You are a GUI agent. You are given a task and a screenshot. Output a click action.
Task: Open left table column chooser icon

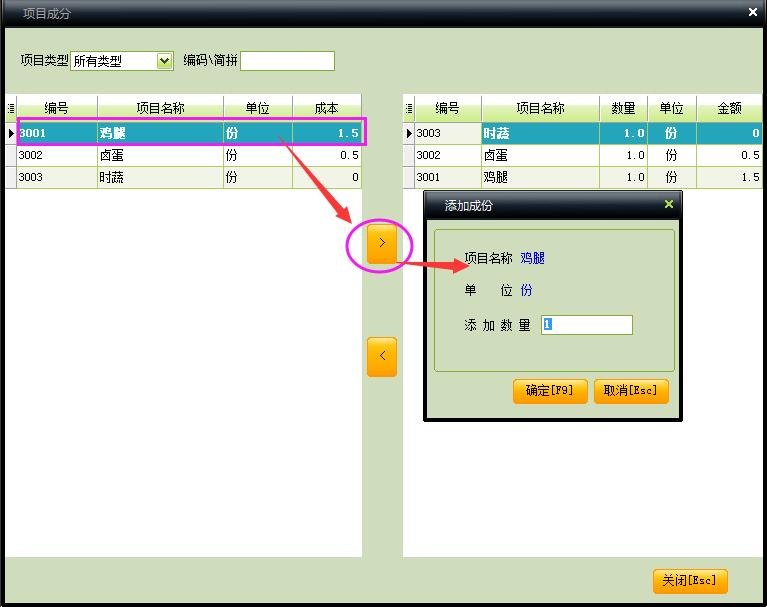11,109
